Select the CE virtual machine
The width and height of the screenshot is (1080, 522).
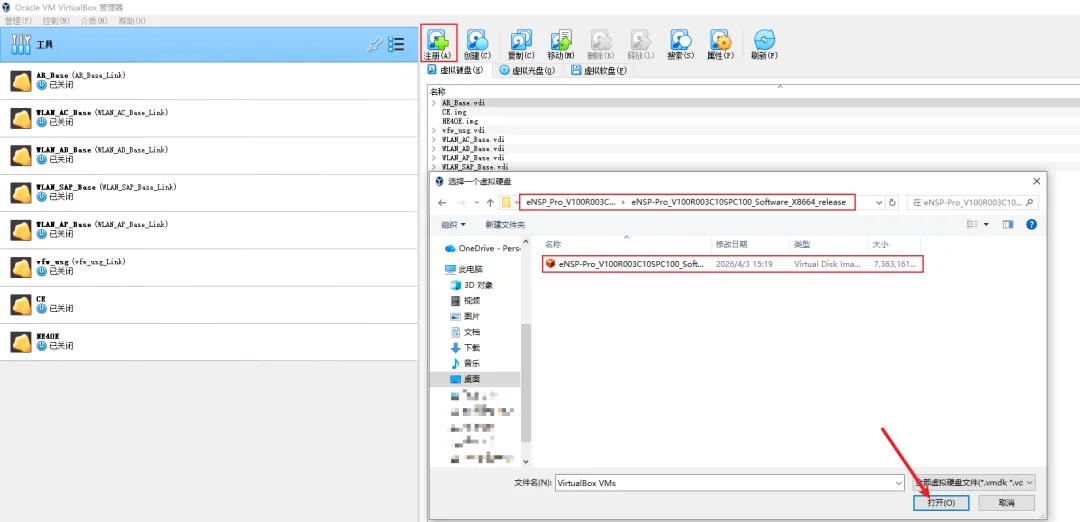pos(209,304)
